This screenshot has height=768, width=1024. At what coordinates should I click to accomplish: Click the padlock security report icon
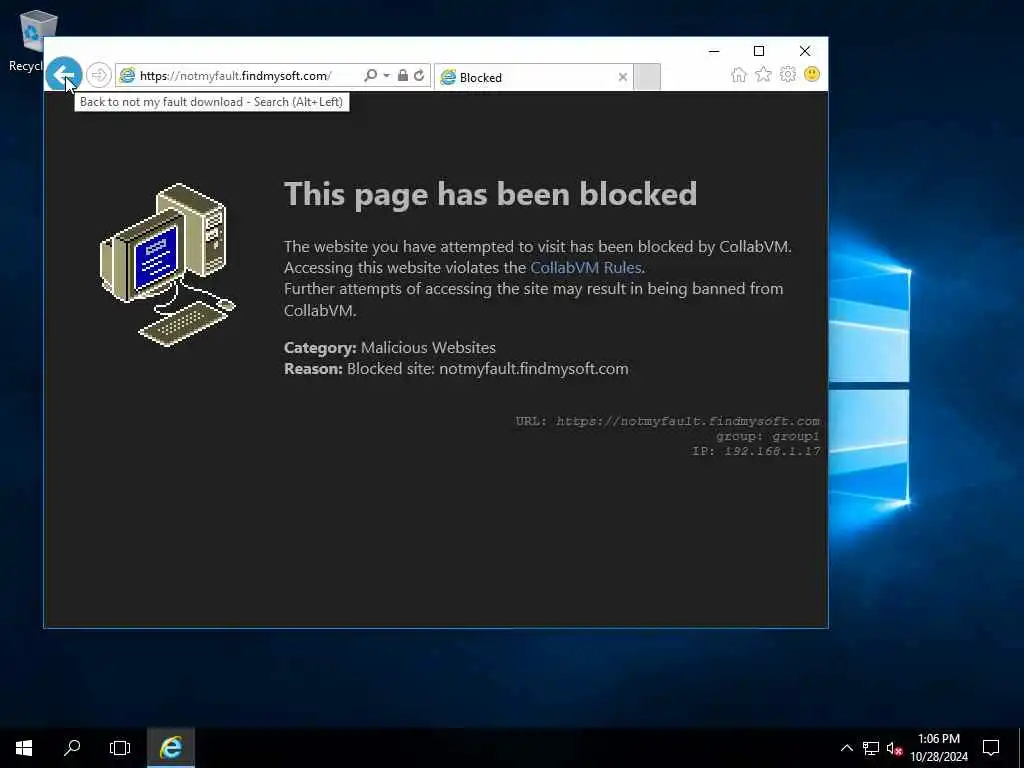point(403,76)
